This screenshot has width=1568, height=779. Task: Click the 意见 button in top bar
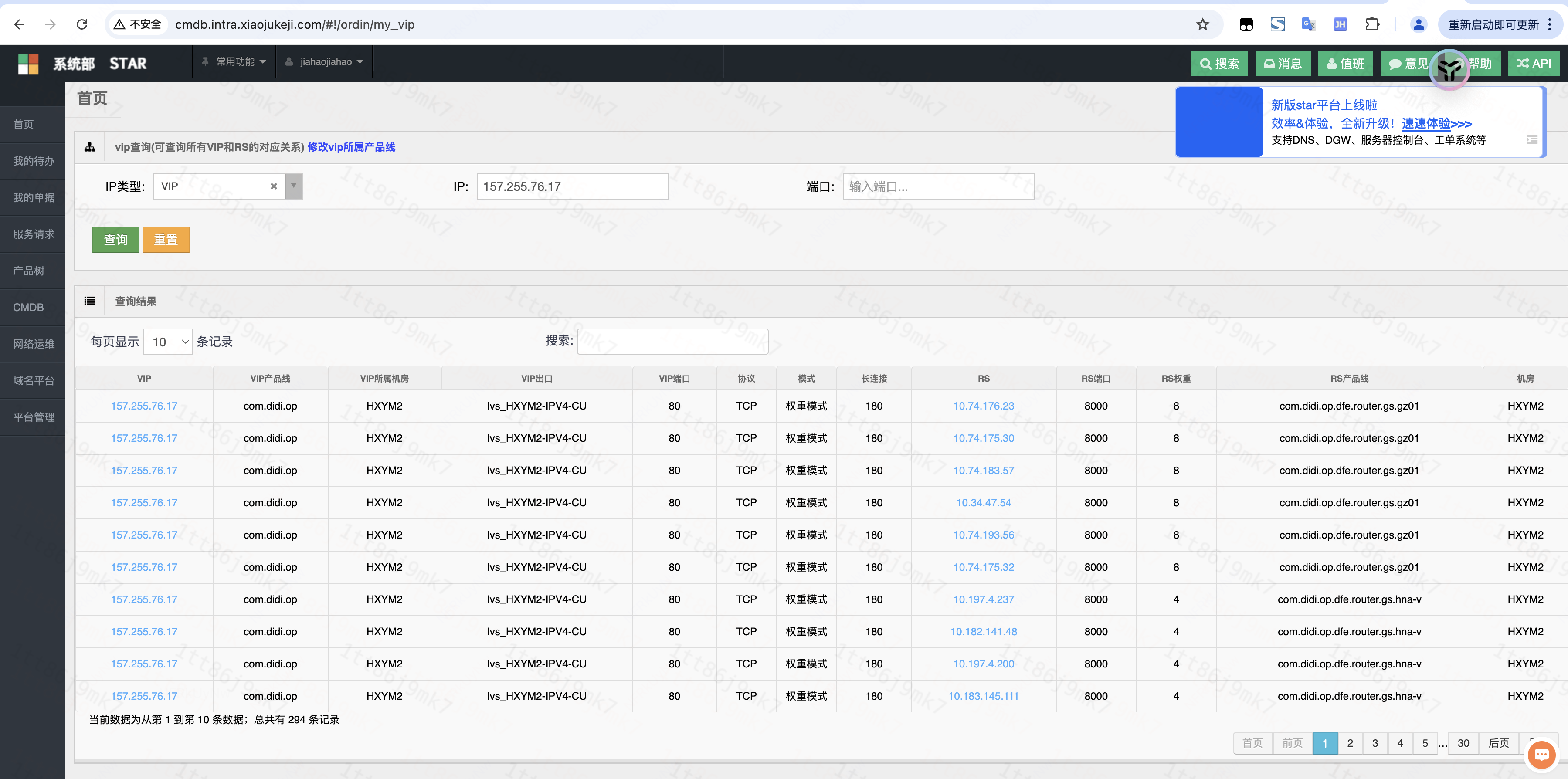click(1407, 63)
